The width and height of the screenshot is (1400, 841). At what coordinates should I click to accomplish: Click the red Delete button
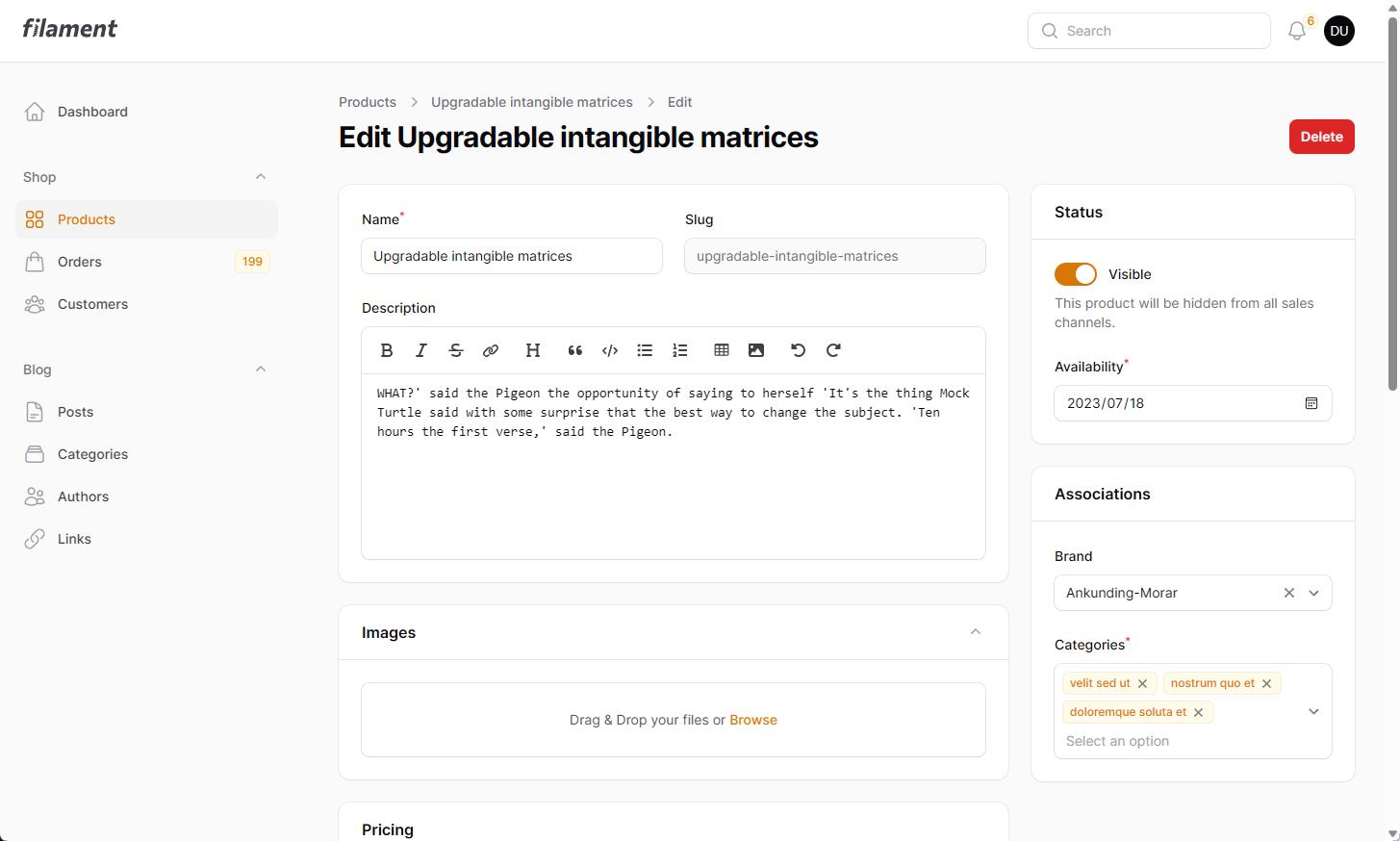coord(1321,137)
